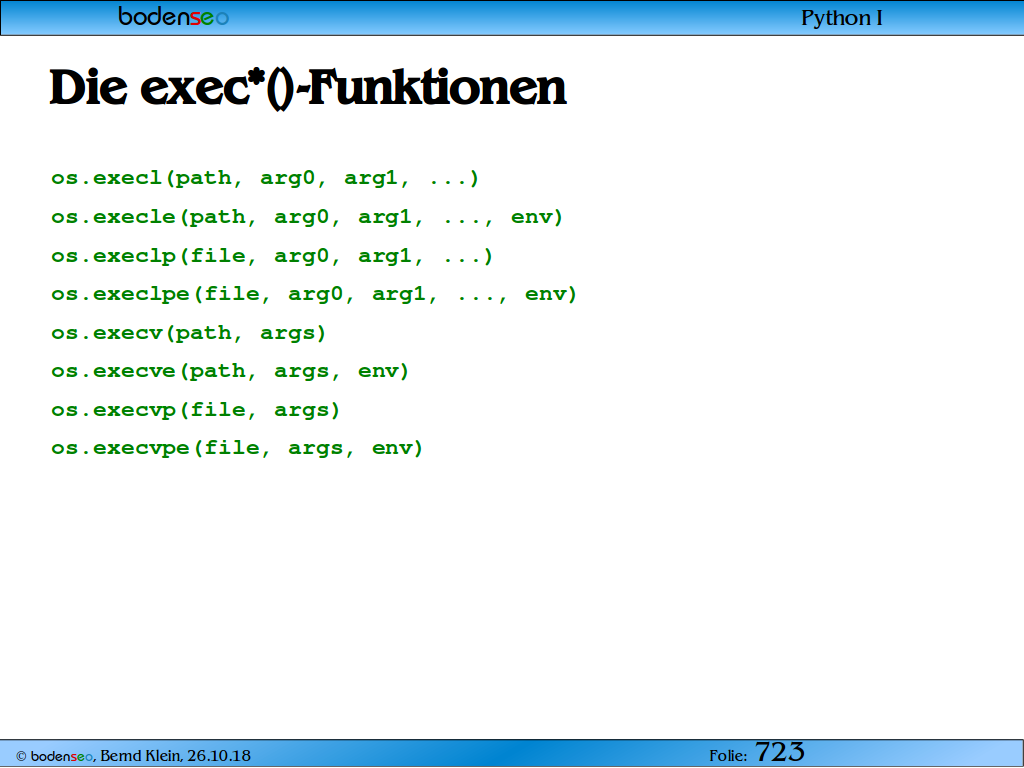
Task: Select the os.execle line ending with env
Action: click(307, 217)
